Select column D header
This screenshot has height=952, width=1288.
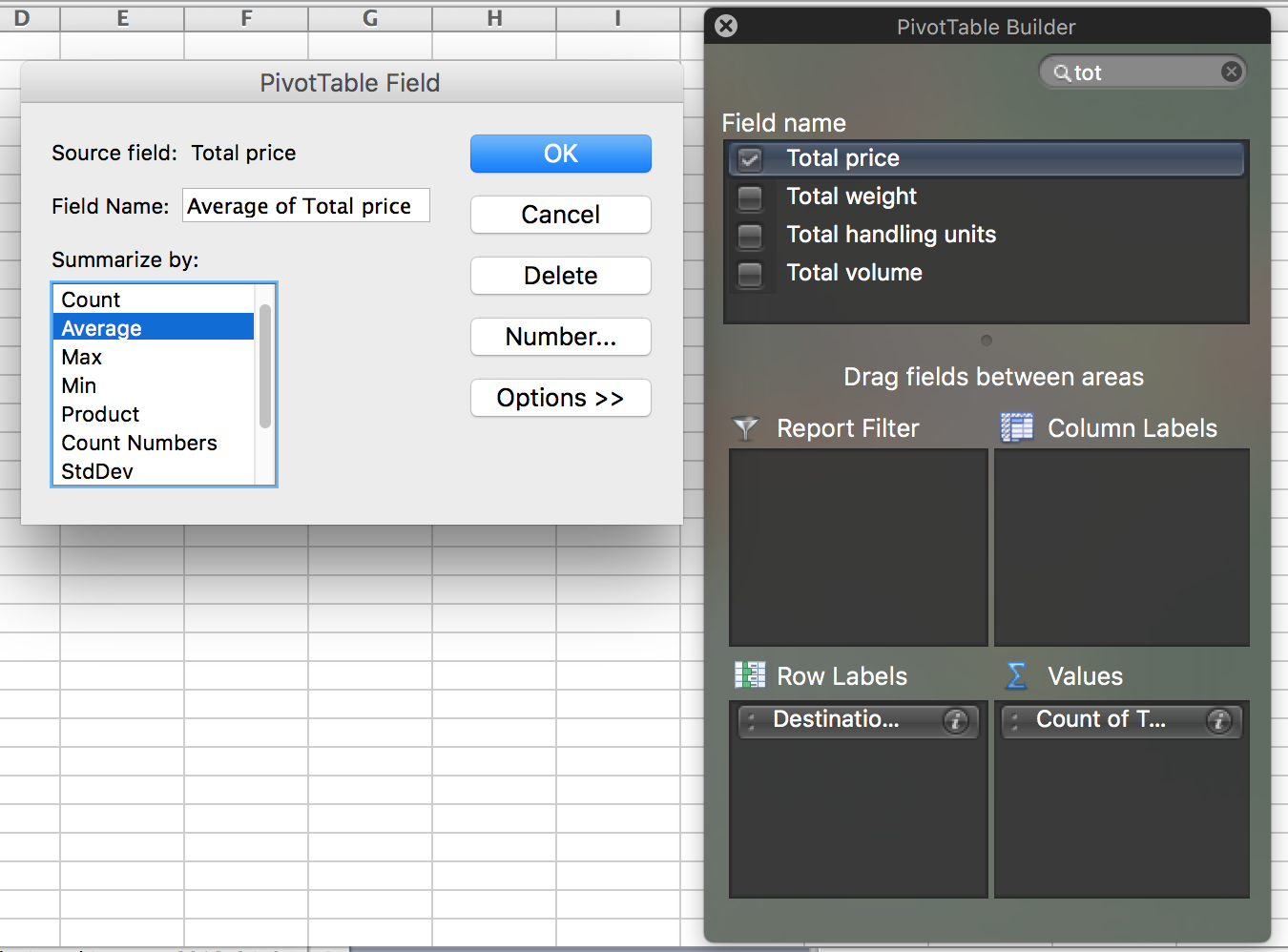30,18
